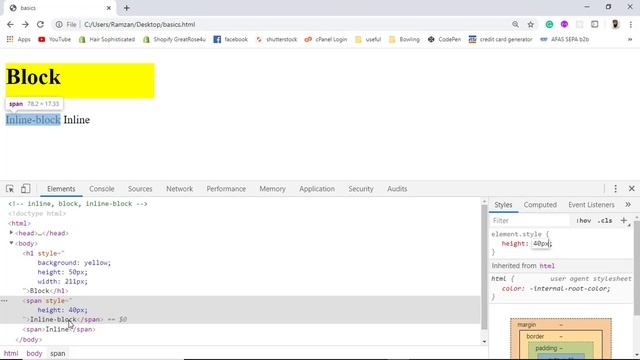
Task: Bookmark this page with the star icon
Action: (531, 24)
